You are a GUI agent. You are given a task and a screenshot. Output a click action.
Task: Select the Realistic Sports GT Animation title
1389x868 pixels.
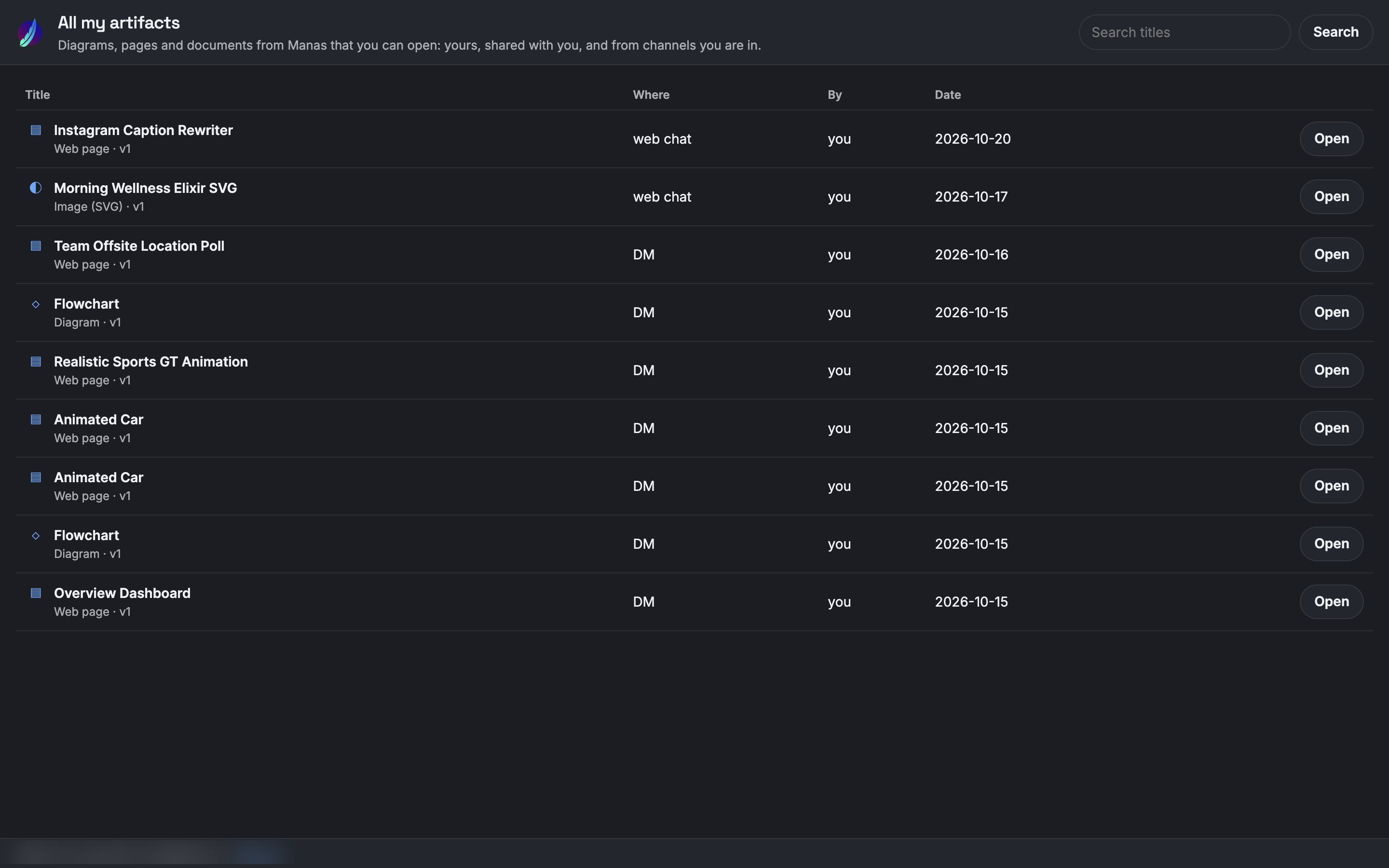coord(151,362)
